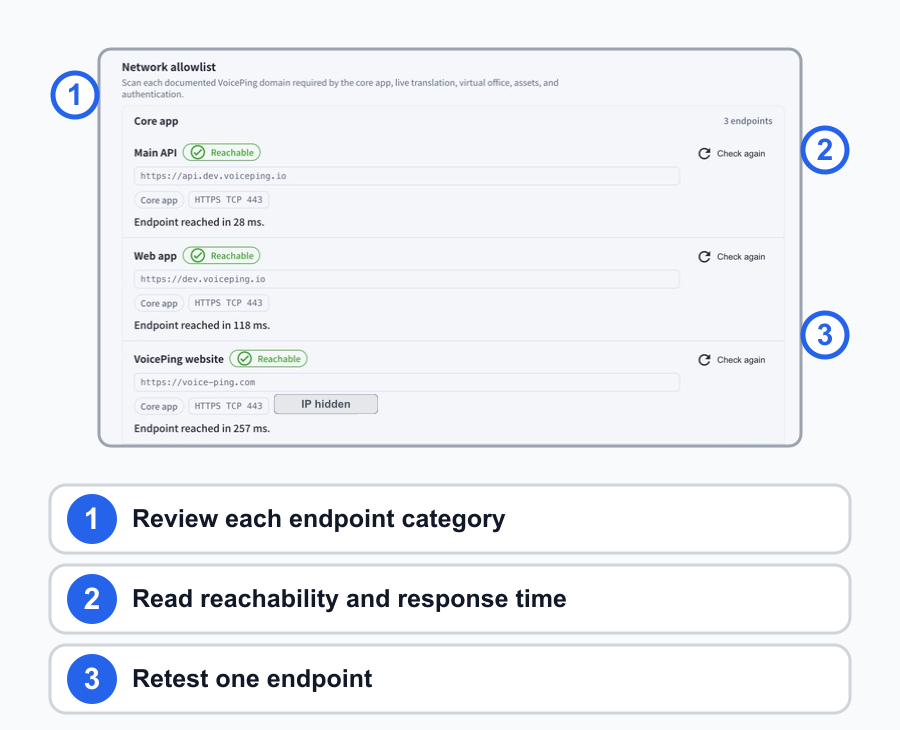The image size is (900, 730).
Task: Select the https://api.dev.voiceping.io URL field
Action: tap(406, 176)
